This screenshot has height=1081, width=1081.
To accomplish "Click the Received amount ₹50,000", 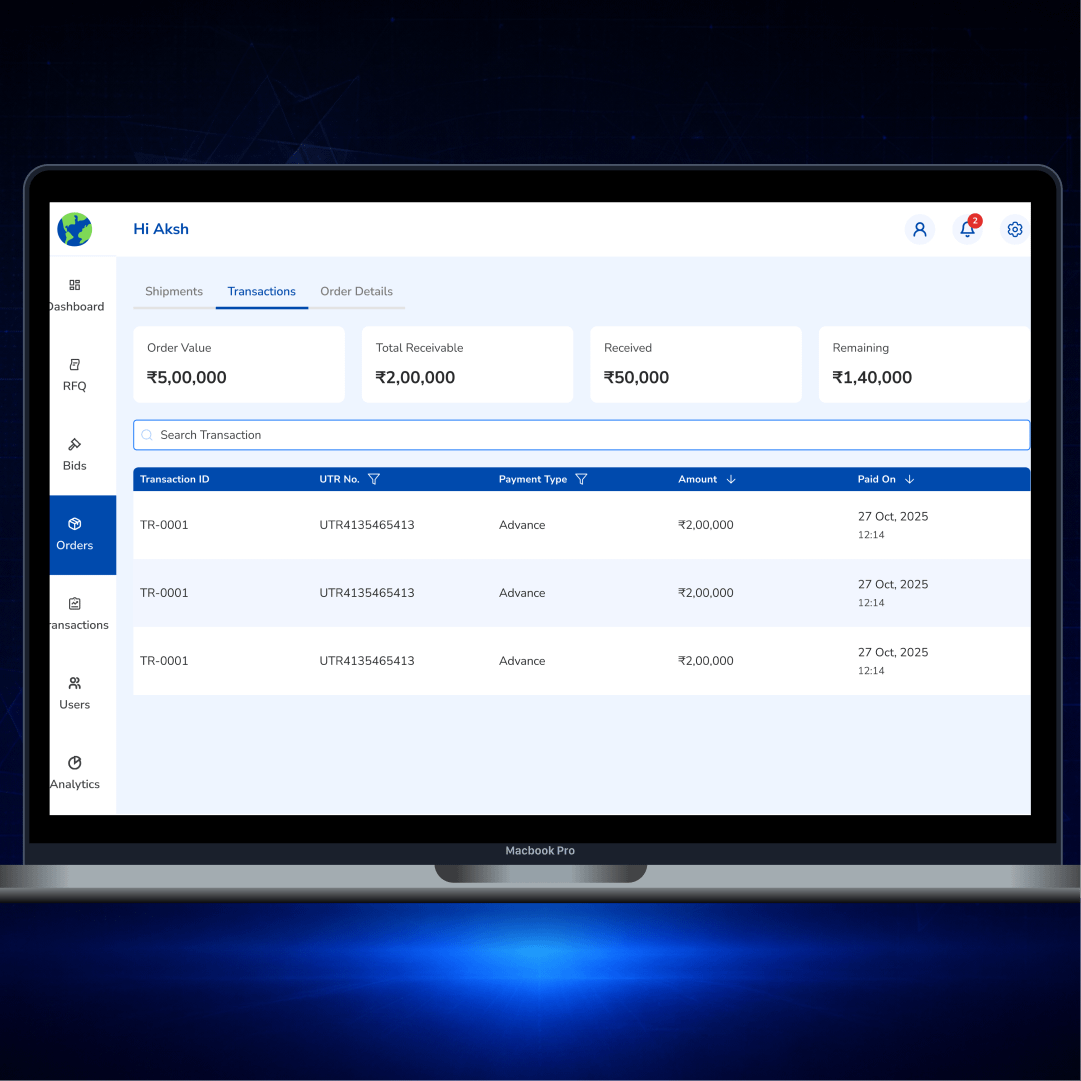I will pos(636,378).
